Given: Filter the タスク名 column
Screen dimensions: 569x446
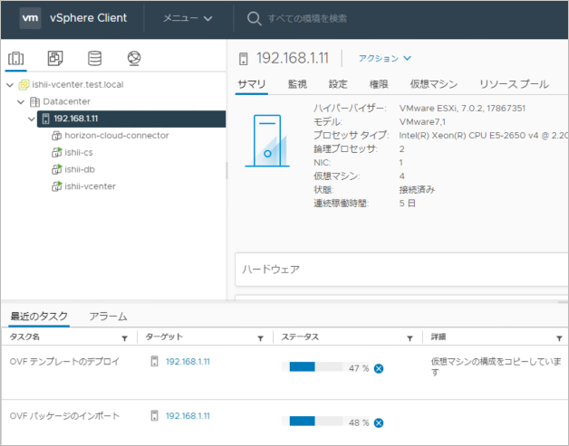Looking at the screenshot, I should pyautogui.click(x=124, y=338).
